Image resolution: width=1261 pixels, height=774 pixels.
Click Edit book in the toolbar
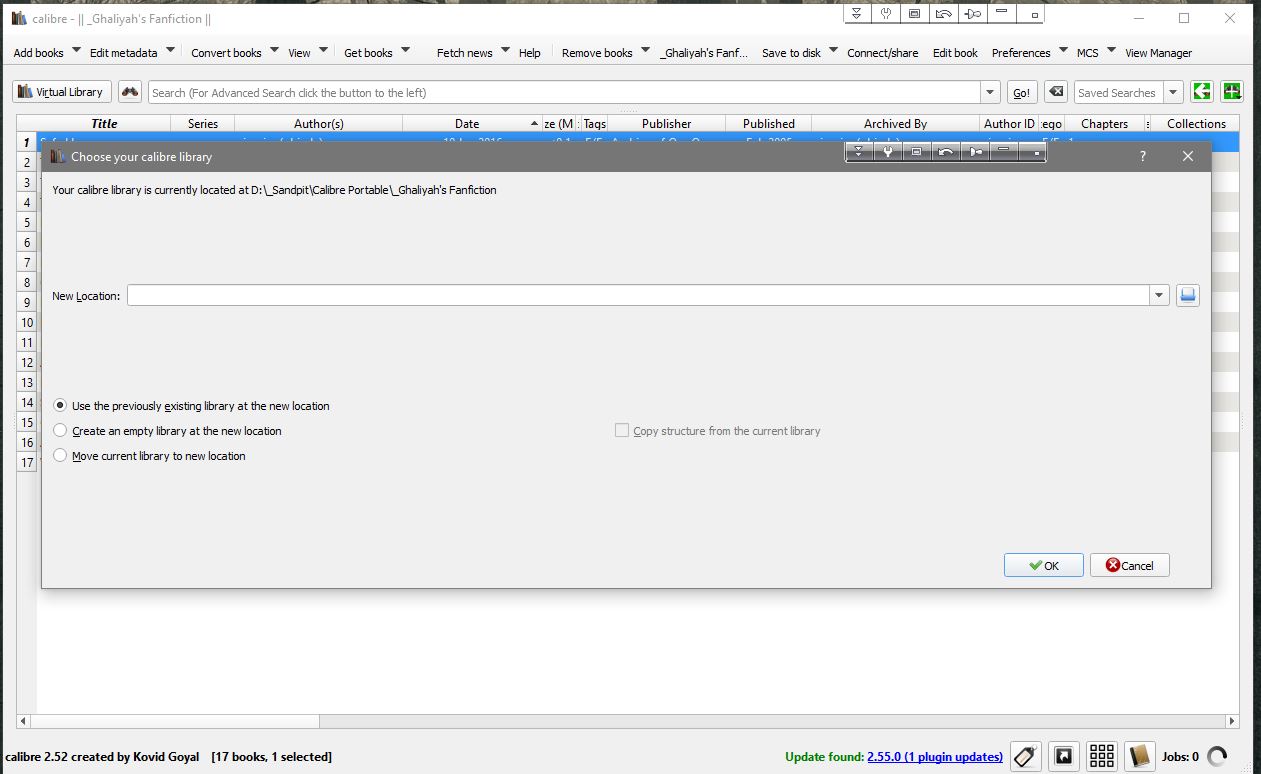[x=955, y=53]
